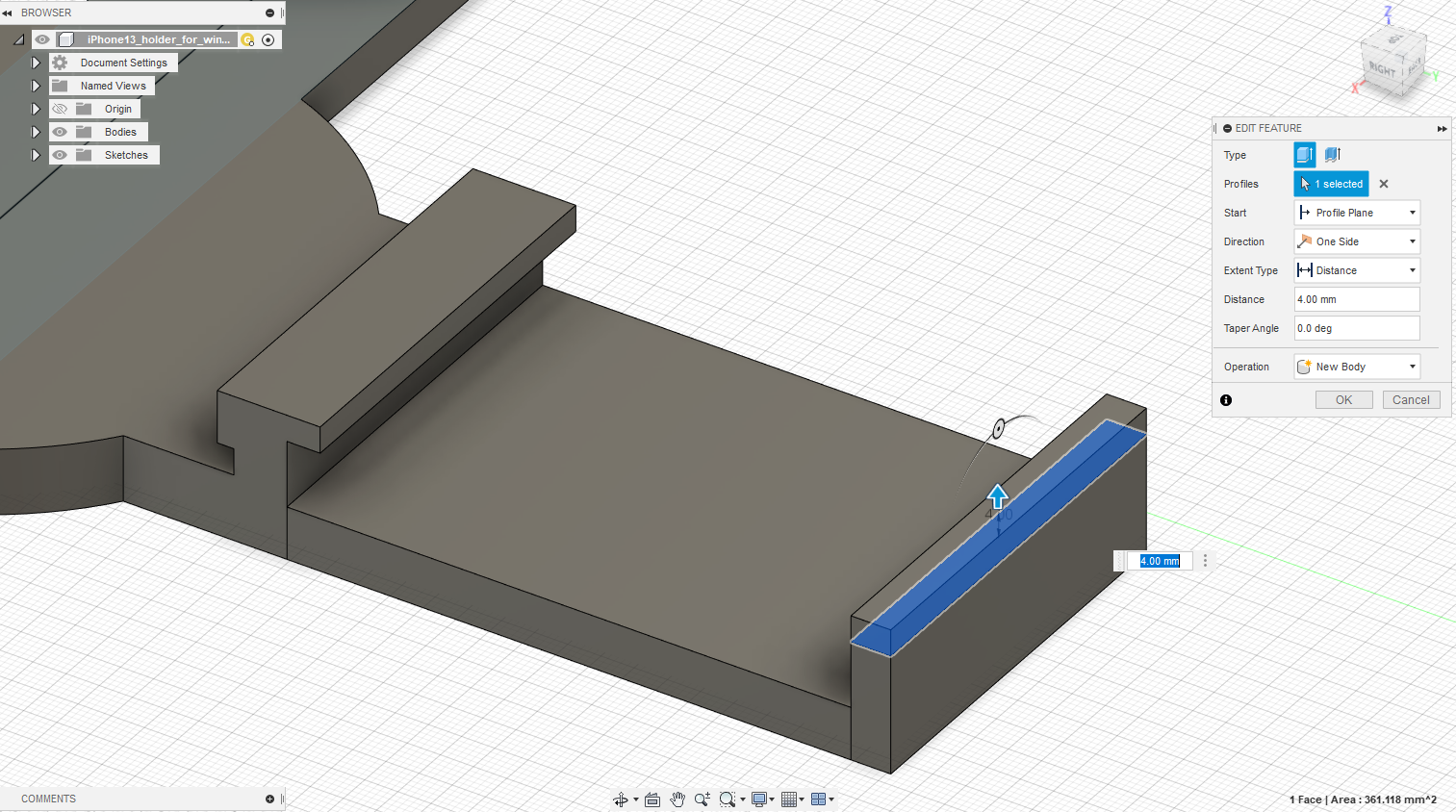This screenshot has height=812, width=1456.
Task: Select the Named Views tree label
Action: pyautogui.click(x=114, y=86)
